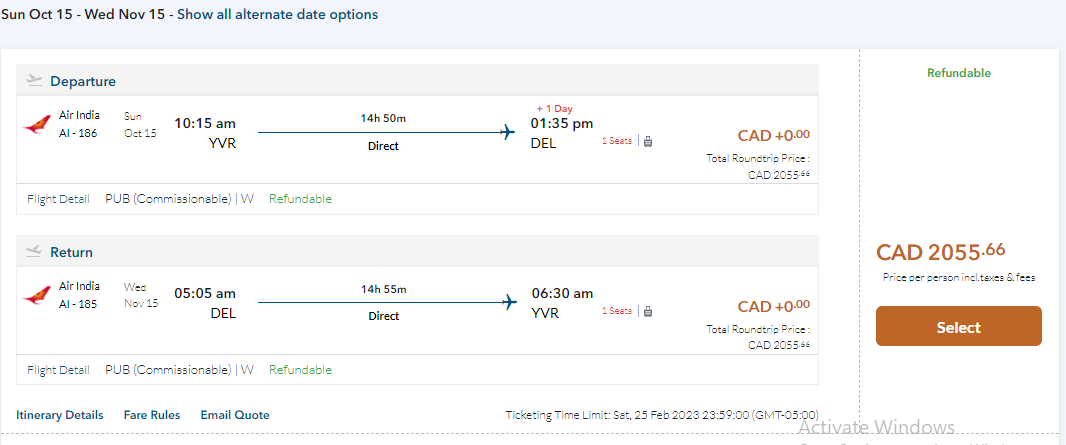Screen dimensions: 1066x445
Task: View the Fare Rules tab
Action: [x=152, y=415]
